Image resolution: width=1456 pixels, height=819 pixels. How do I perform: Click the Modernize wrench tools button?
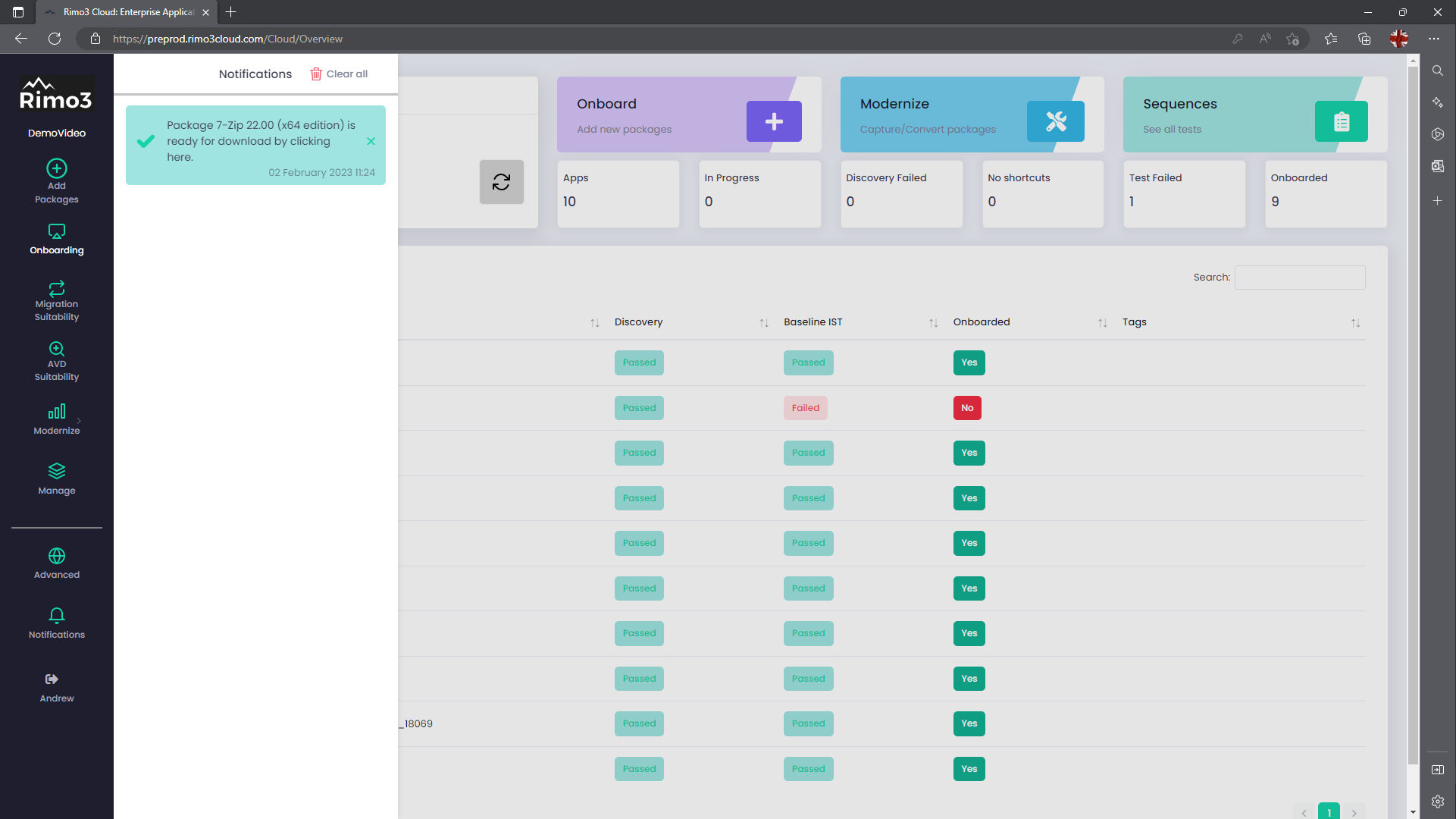point(1055,121)
